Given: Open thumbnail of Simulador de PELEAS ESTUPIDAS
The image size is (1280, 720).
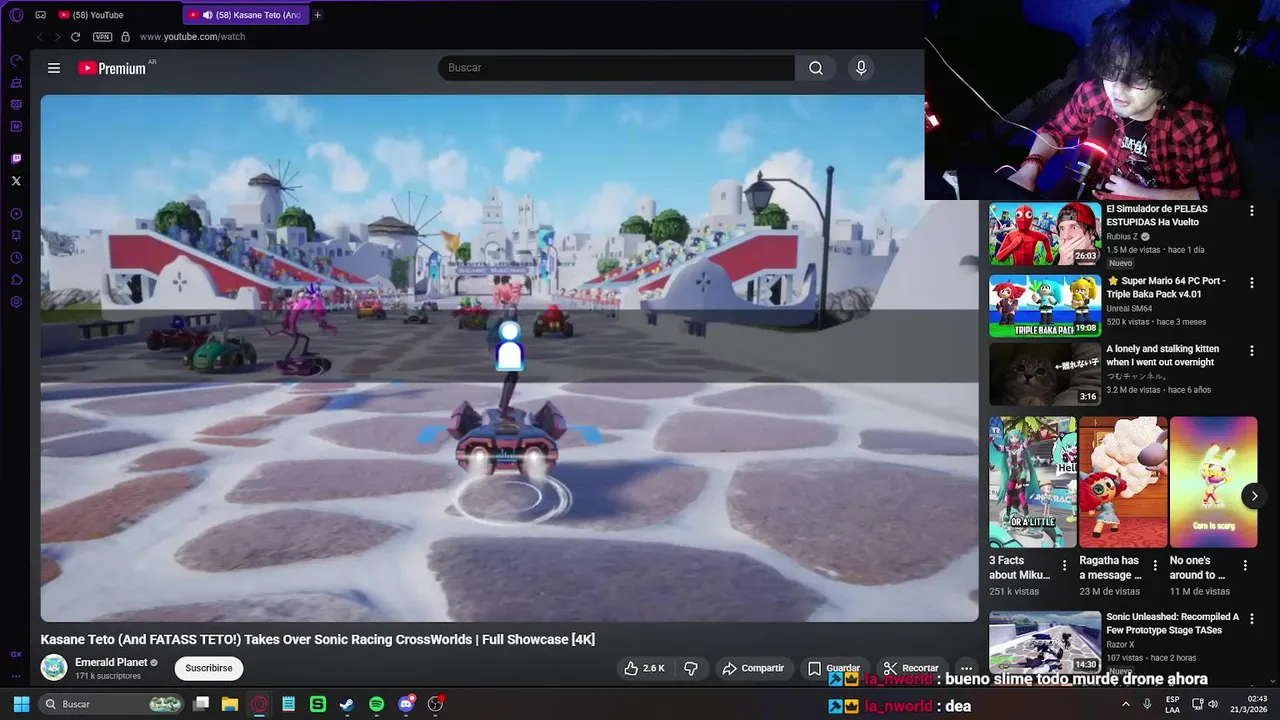Looking at the screenshot, I should [1045, 234].
